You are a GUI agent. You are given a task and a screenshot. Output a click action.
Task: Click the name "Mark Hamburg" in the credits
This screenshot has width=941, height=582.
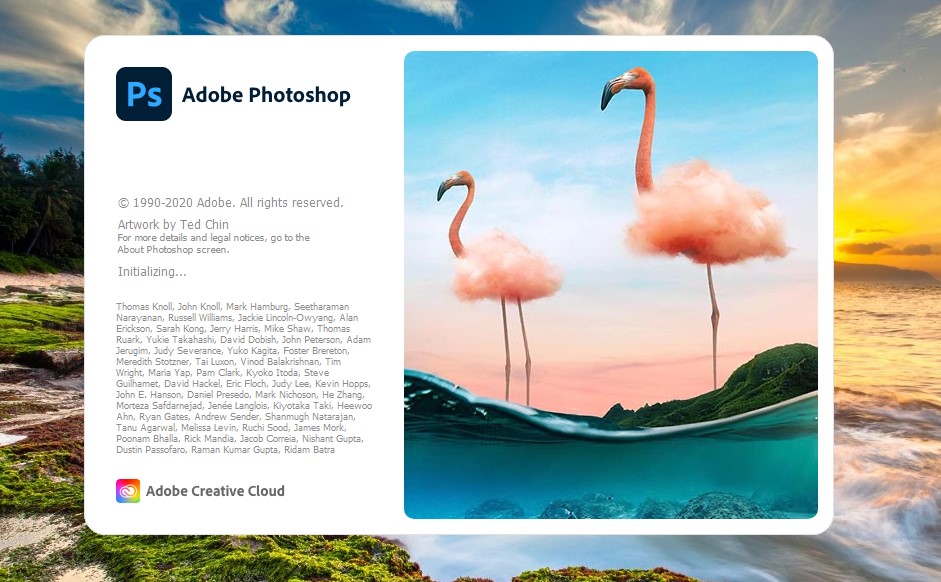(257, 307)
